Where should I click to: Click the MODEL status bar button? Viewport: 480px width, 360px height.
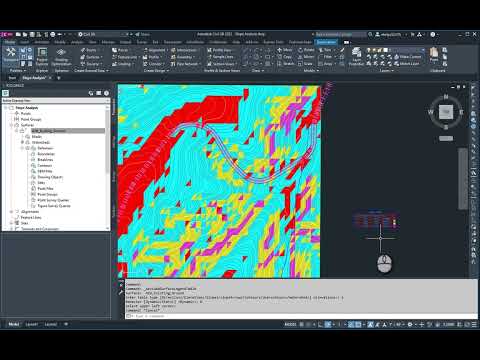tap(290, 324)
